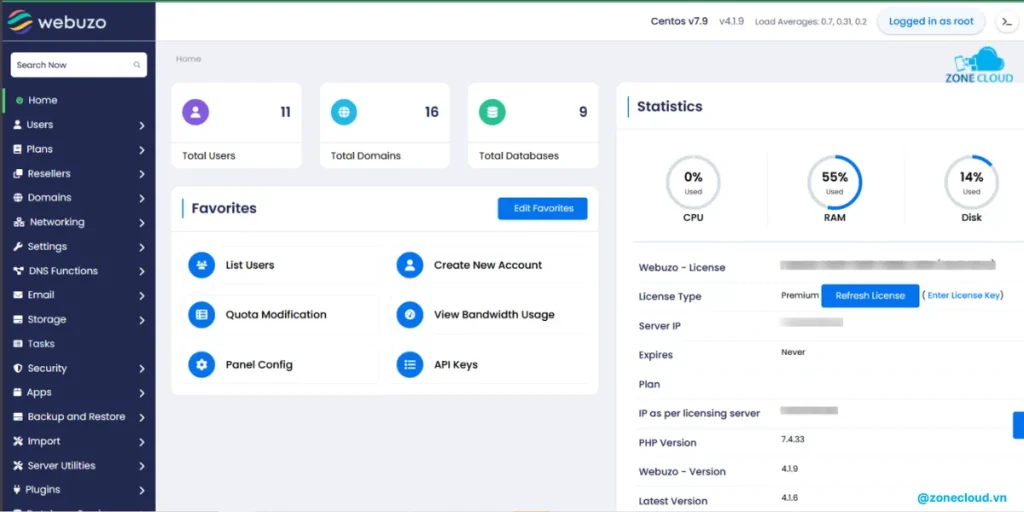
Task: Click the Search Now input field
Action: click(x=78, y=65)
